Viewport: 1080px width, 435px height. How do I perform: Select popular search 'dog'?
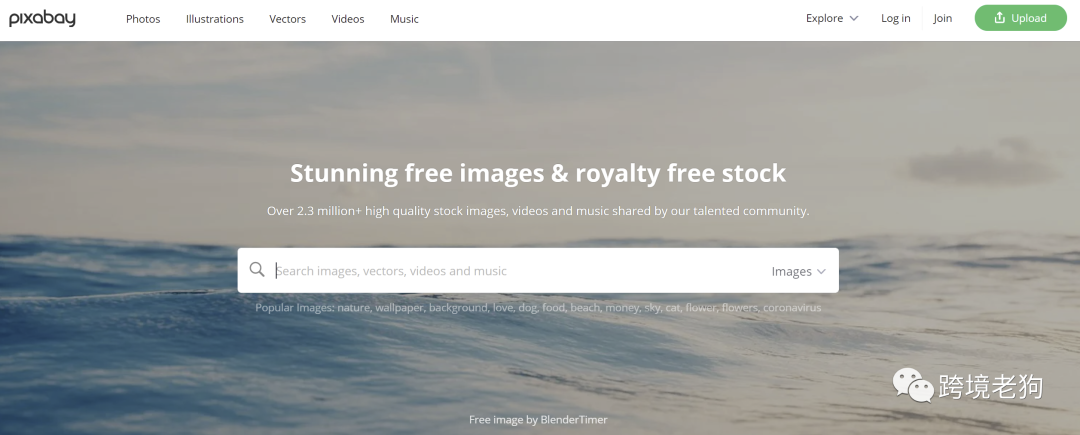(x=528, y=308)
